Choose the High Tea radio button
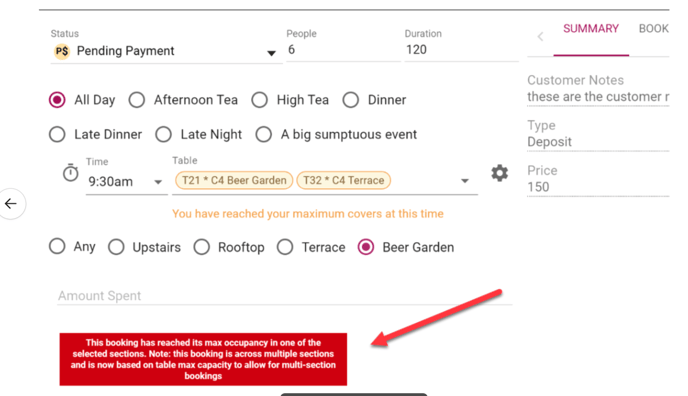The image size is (688, 396). coord(259,100)
